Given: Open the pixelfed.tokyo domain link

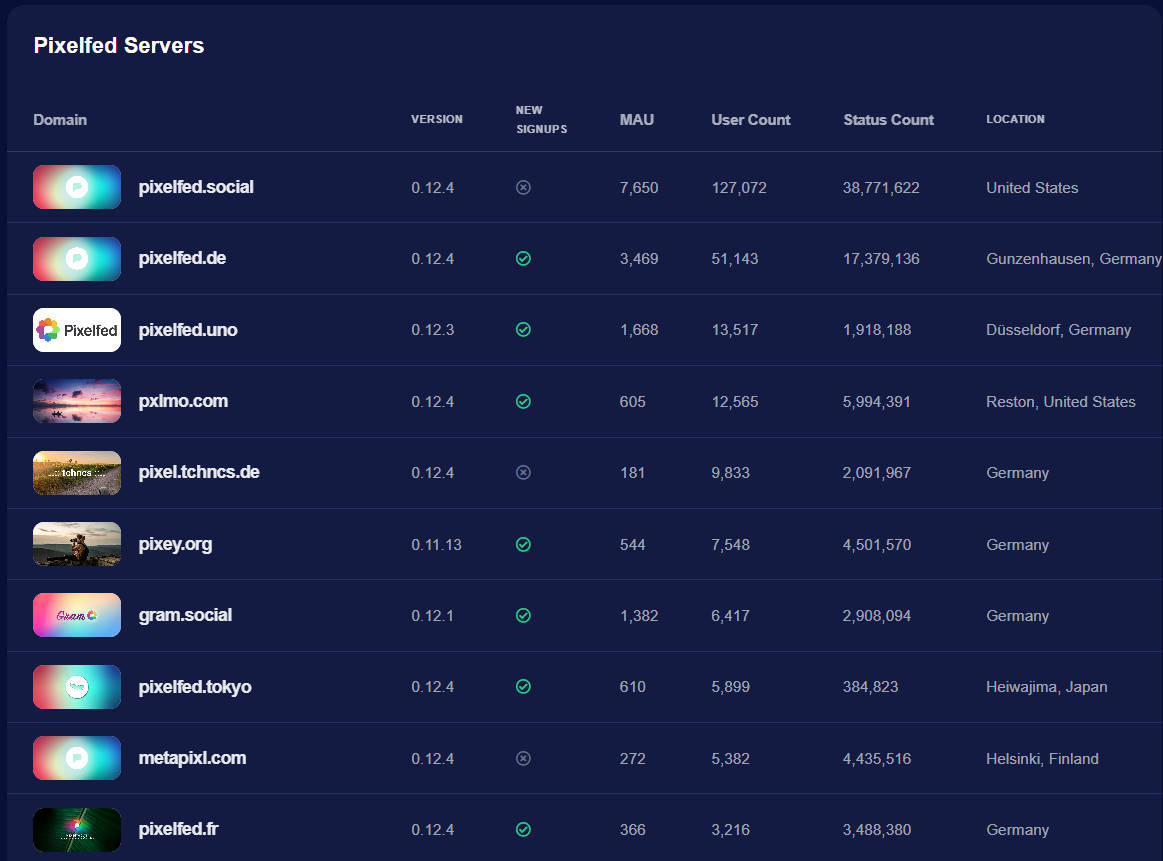Looking at the screenshot, I should [195, 687].
